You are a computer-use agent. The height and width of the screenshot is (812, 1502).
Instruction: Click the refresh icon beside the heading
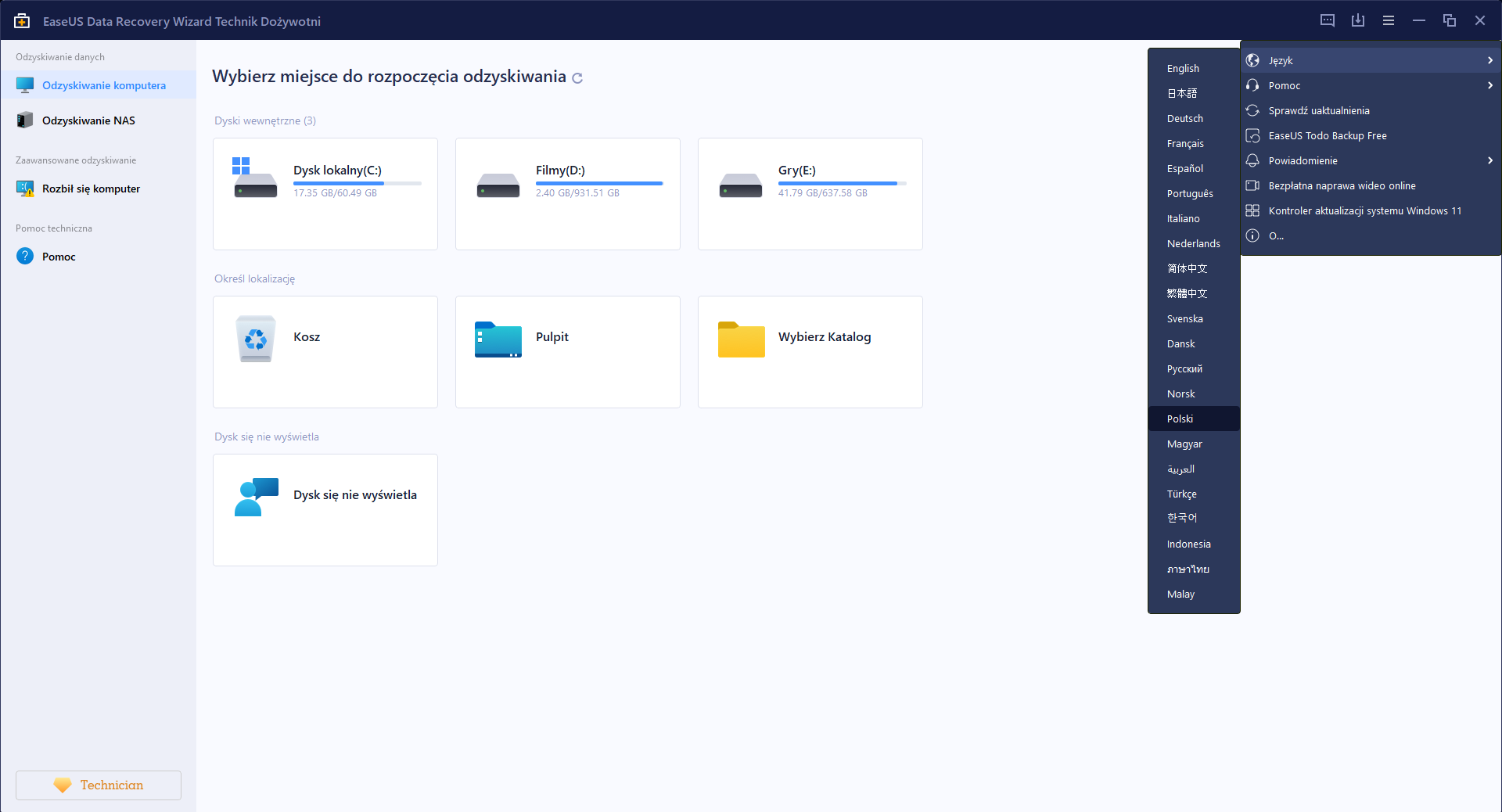(577, 78)
